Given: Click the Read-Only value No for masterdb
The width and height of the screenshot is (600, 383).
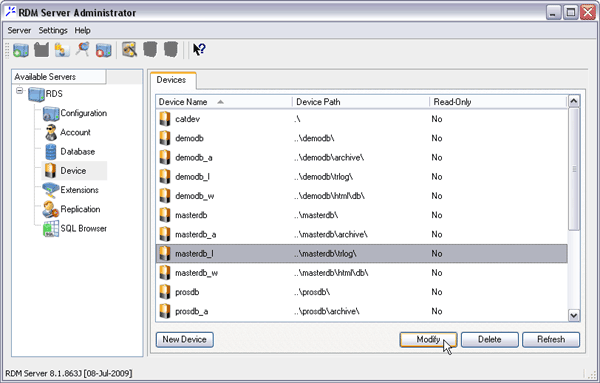Looking at the screenshot, I should (437, 215).
